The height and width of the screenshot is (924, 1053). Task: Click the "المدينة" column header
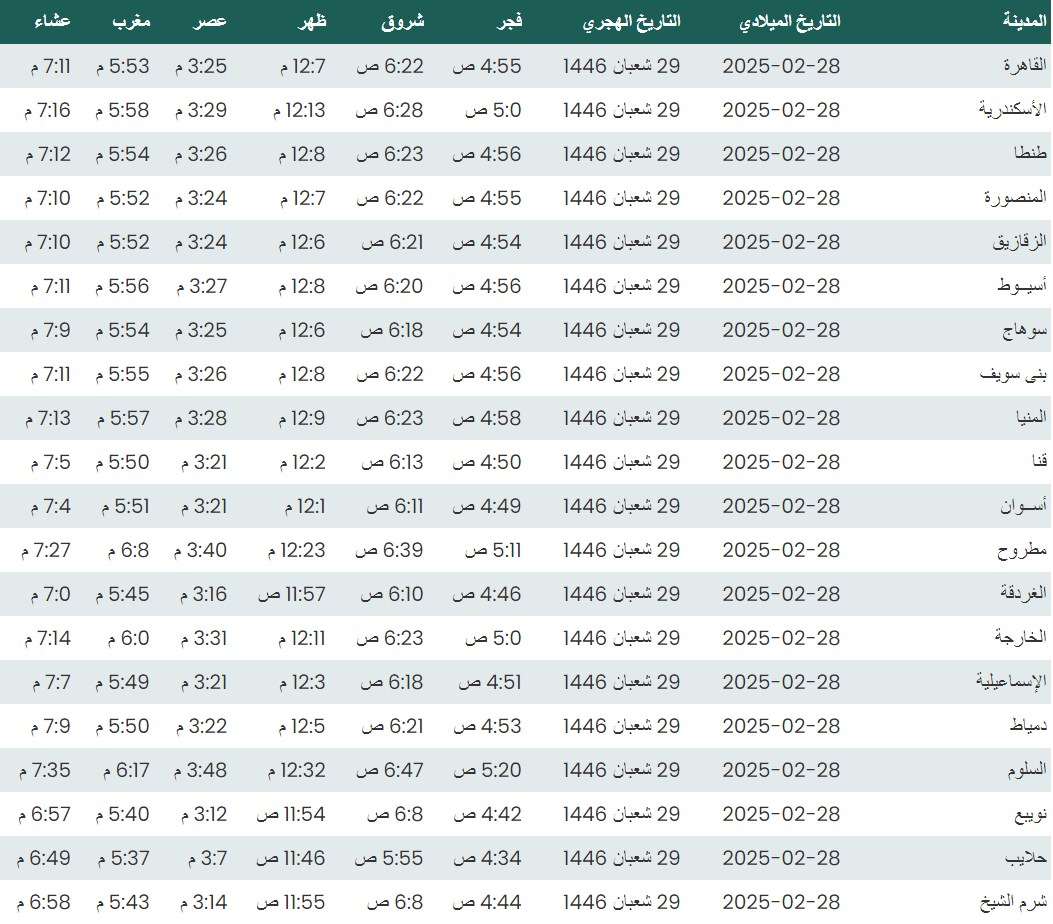pos(1024,21)
